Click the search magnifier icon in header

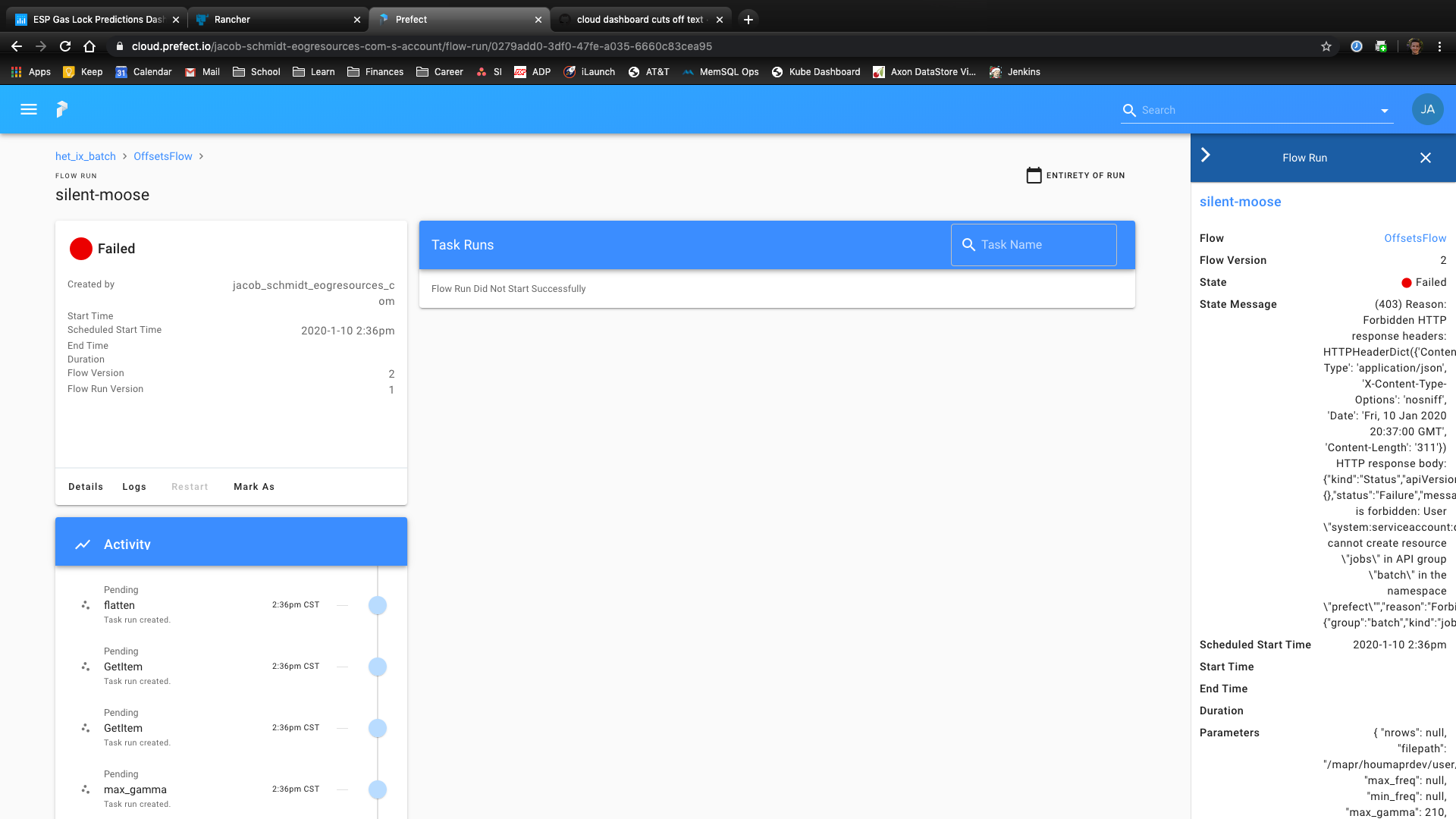[1129, 110]
